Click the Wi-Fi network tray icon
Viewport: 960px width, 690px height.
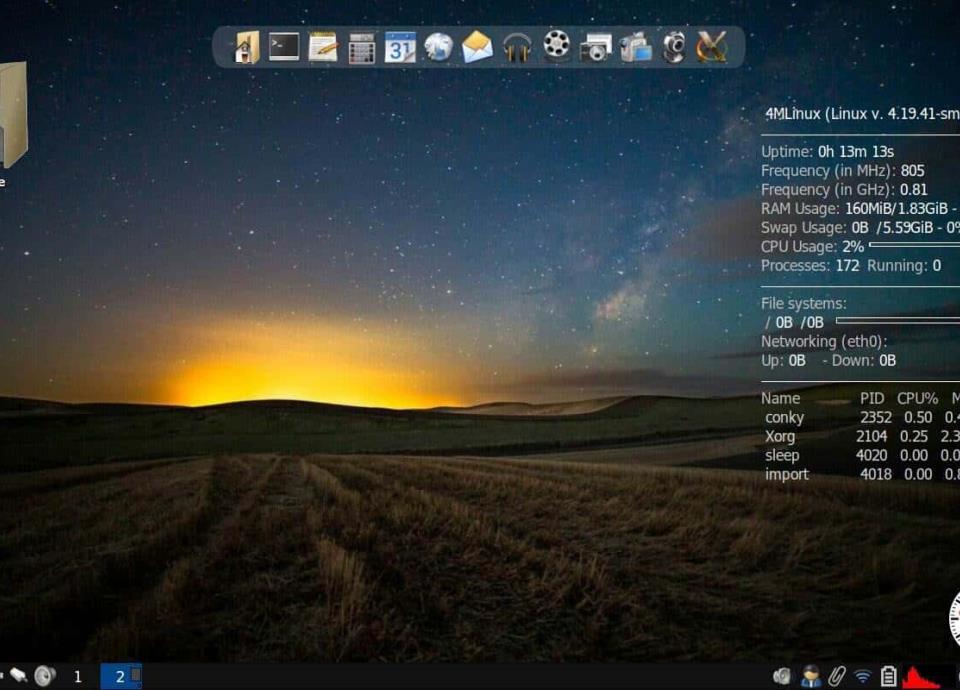(x=862, y=677)
